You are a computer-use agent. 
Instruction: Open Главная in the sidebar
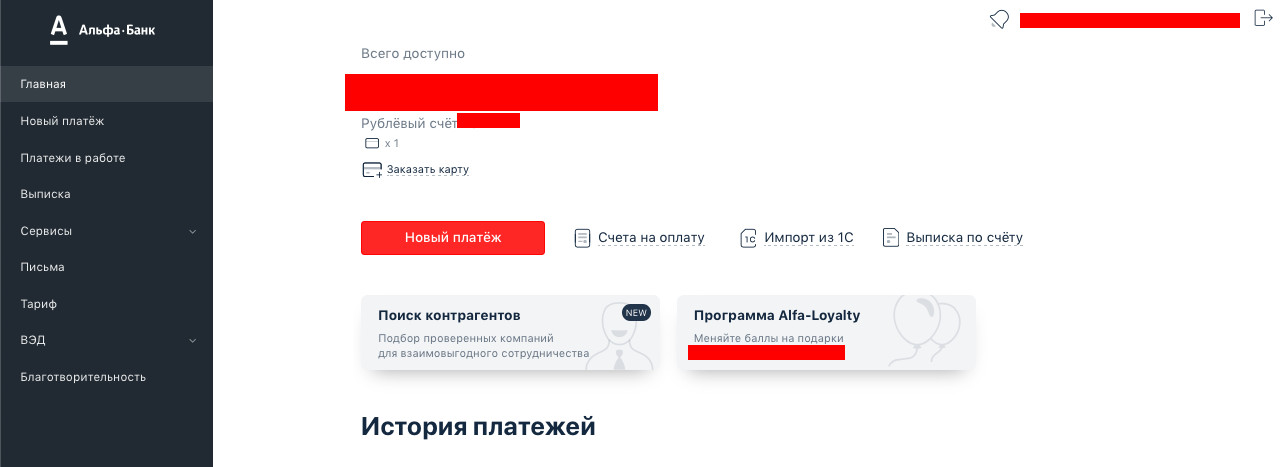click(43, 84)
